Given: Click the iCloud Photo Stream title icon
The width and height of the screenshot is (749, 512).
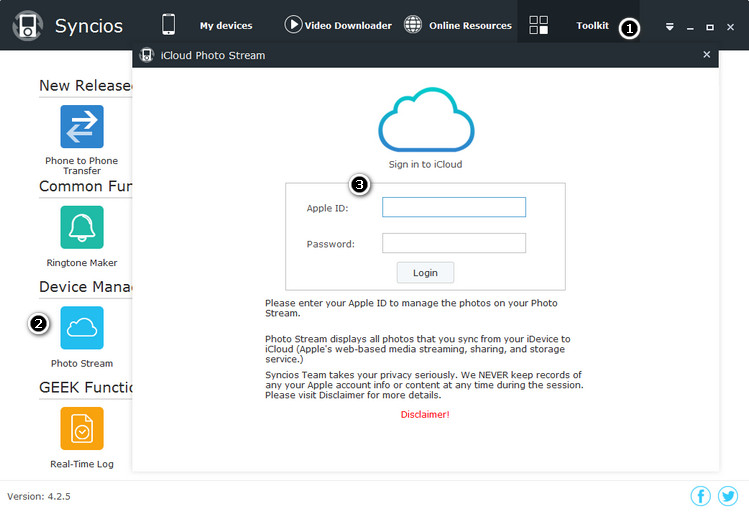Looking at the screenshot, I should 147,55.
